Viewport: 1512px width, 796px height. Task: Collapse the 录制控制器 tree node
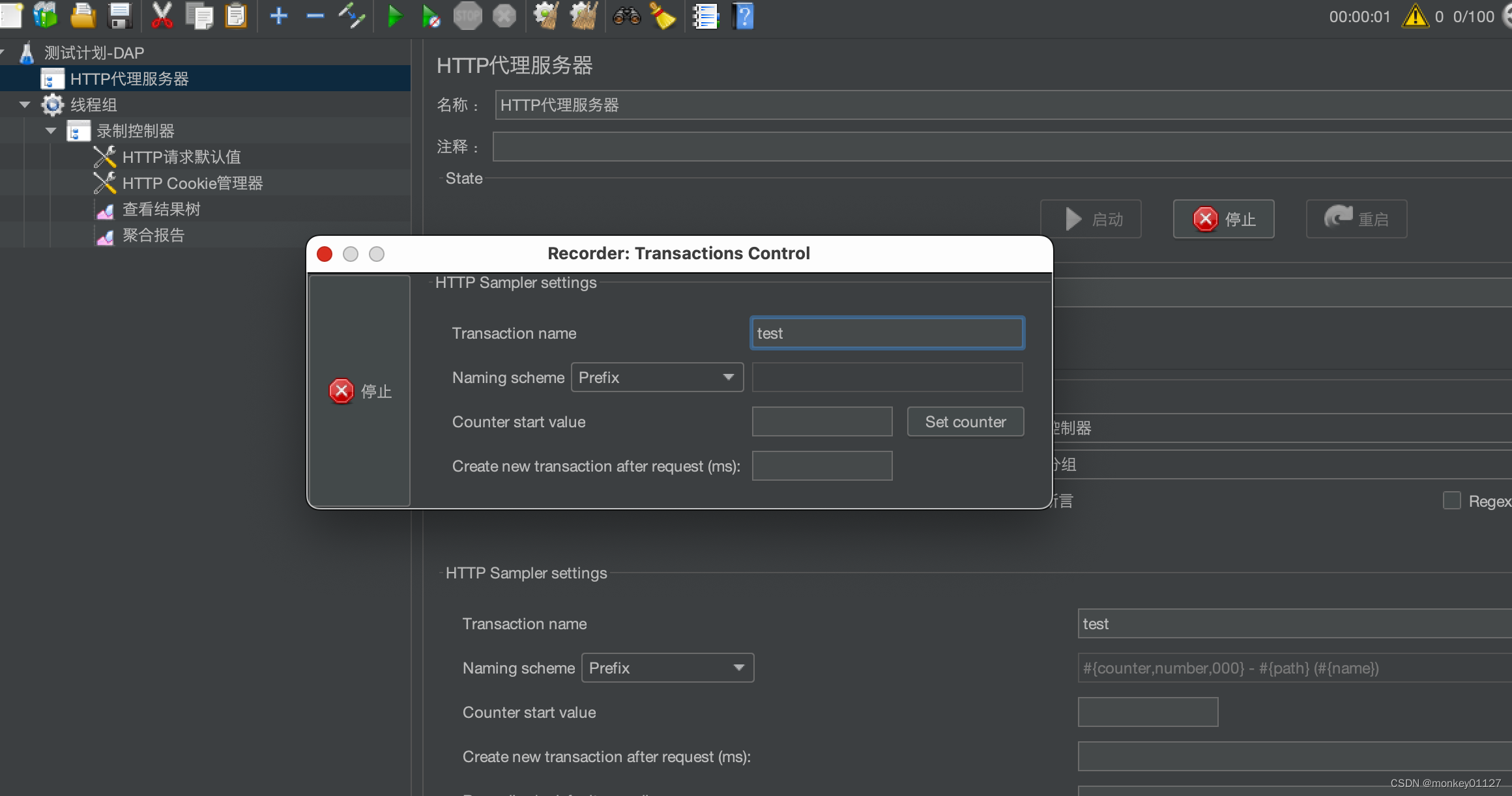51,130
